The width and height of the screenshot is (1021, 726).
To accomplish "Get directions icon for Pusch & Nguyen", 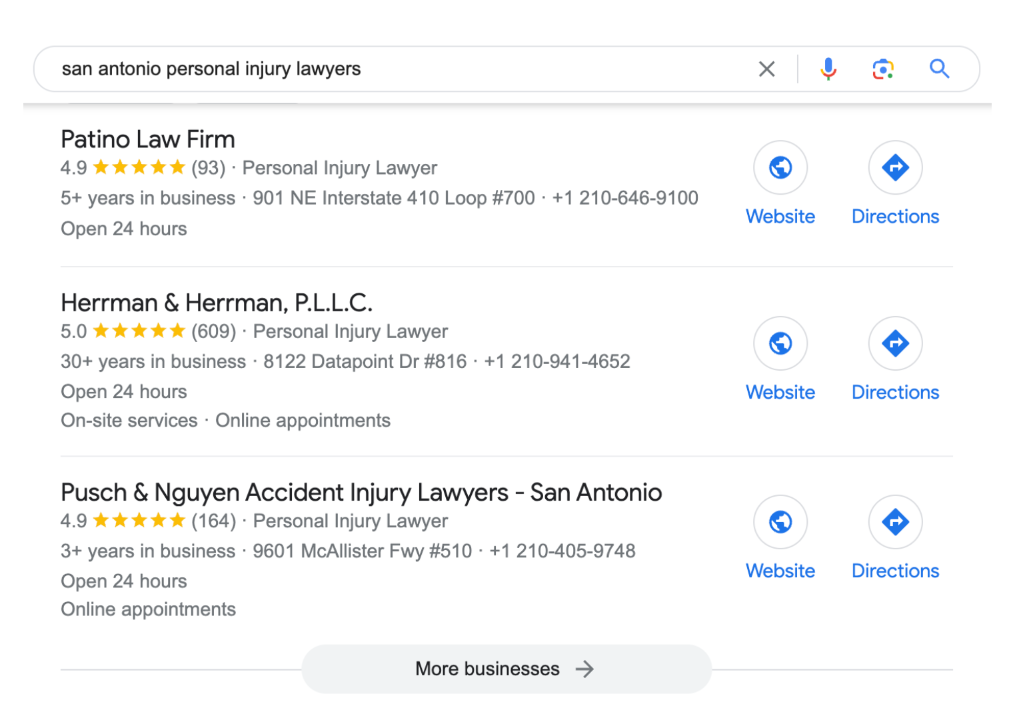I will (895, 522).
